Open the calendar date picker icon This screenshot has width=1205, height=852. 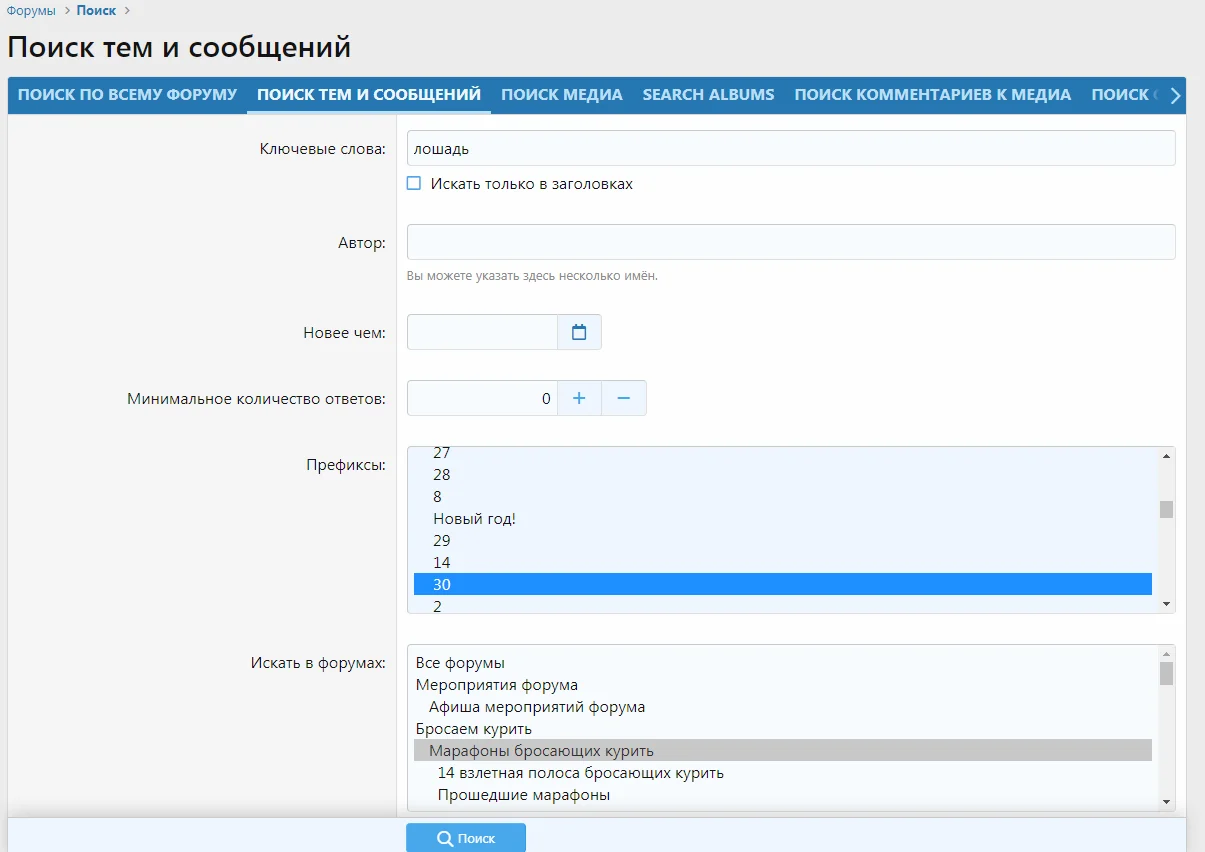tap(579, 333)
